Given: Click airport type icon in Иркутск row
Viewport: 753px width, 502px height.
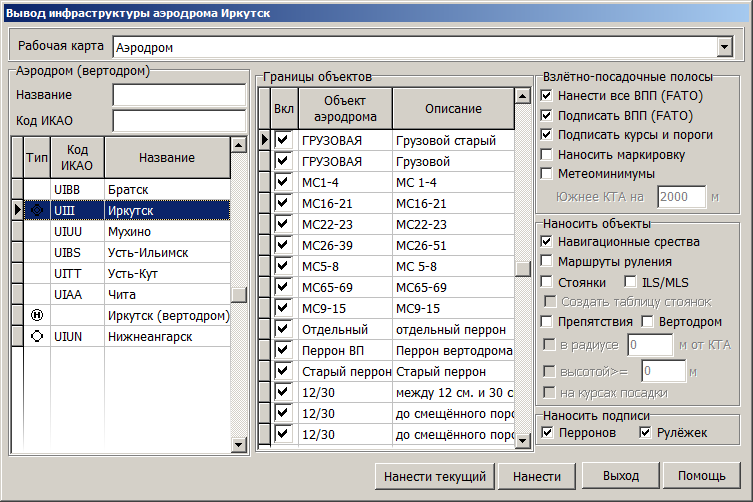Looking at the screenshot, I should pyautogui.click(x=38, y=210).
